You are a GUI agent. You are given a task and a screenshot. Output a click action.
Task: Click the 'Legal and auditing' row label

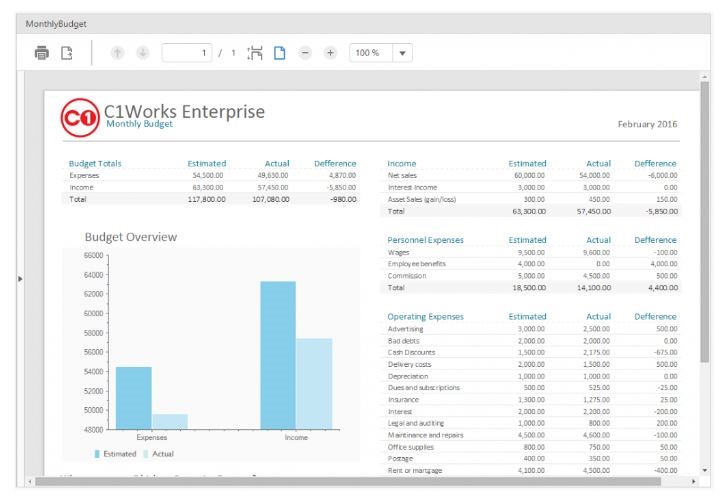pos(416,423)
